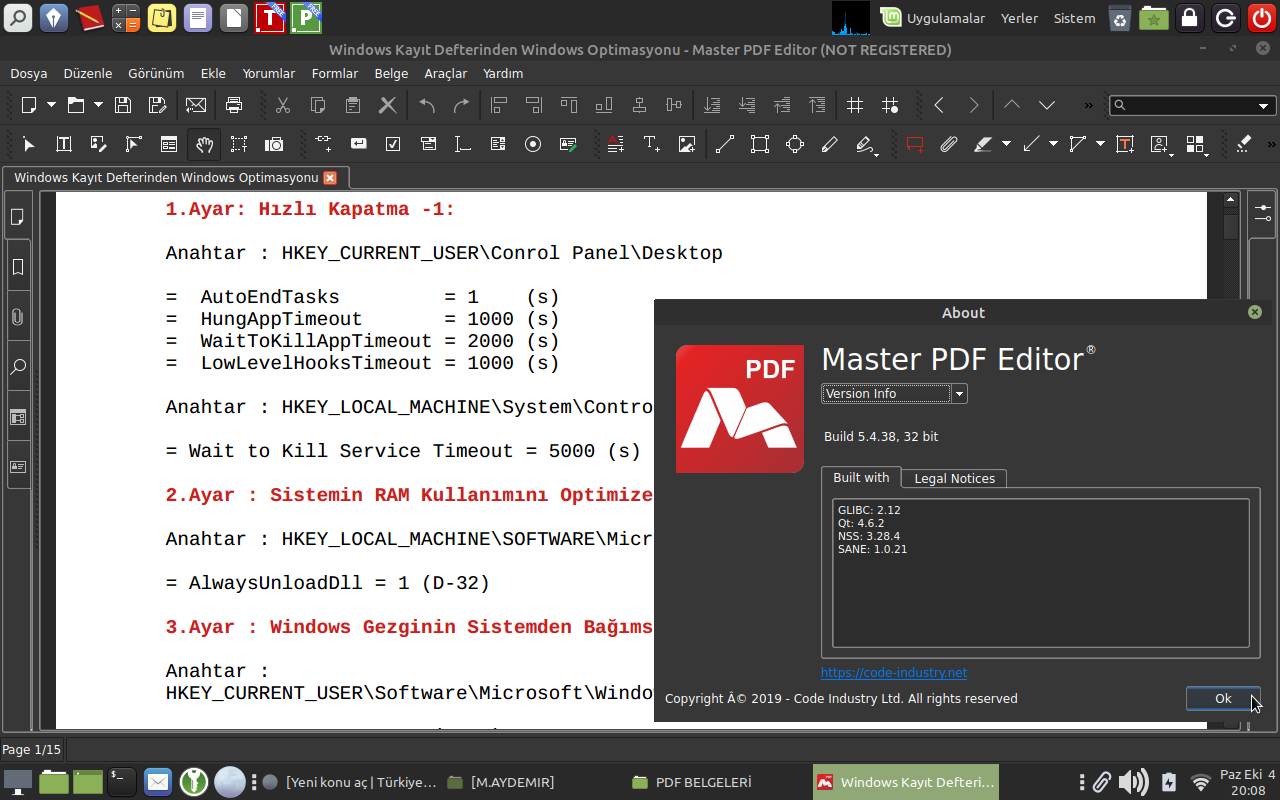Open the Pages thumbnails sidebar panel
This screenshot has width=1280, height=800.
[17, 217]
